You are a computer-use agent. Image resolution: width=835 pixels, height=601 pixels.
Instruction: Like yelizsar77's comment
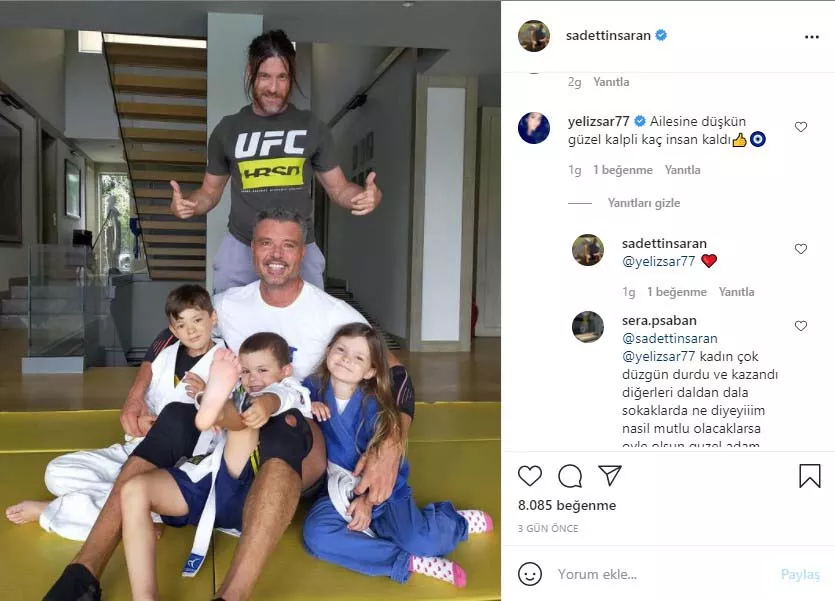pyautogui.click(x=800, y=127)
